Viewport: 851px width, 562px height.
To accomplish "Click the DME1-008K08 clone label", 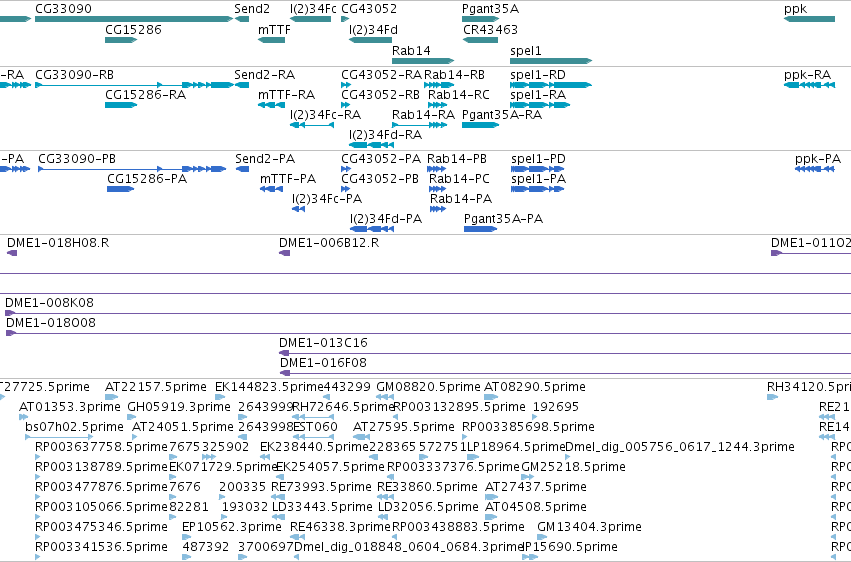I will [x=49, y=302].
